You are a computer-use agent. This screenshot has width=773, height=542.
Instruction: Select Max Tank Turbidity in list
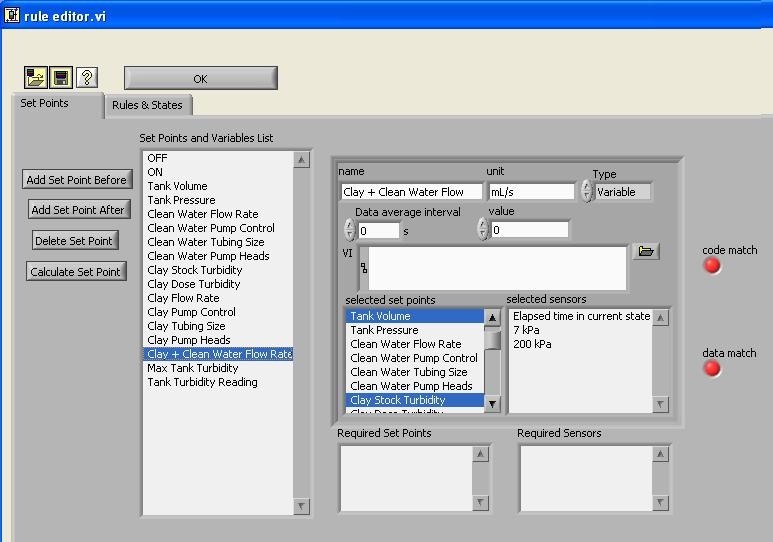218,368
